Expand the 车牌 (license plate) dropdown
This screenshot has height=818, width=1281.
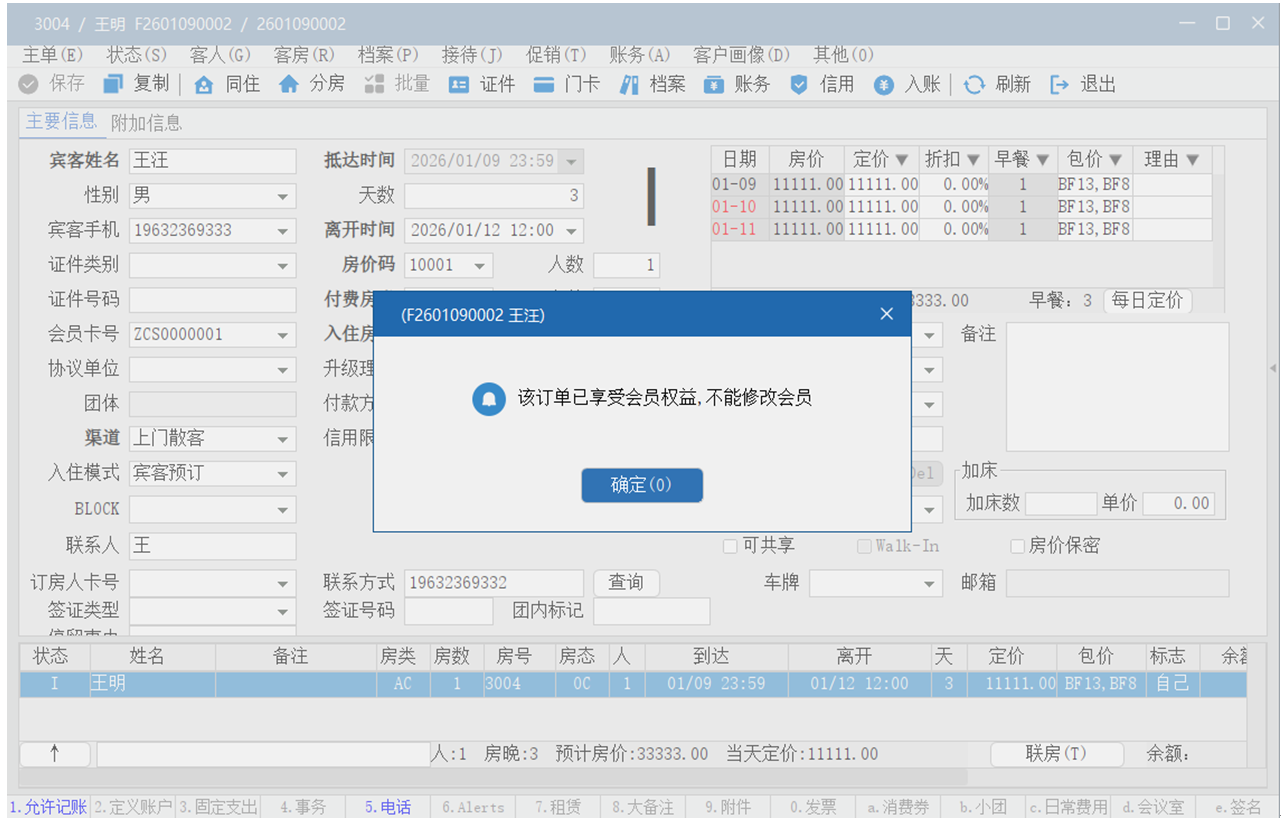click(x=930, y=583)
